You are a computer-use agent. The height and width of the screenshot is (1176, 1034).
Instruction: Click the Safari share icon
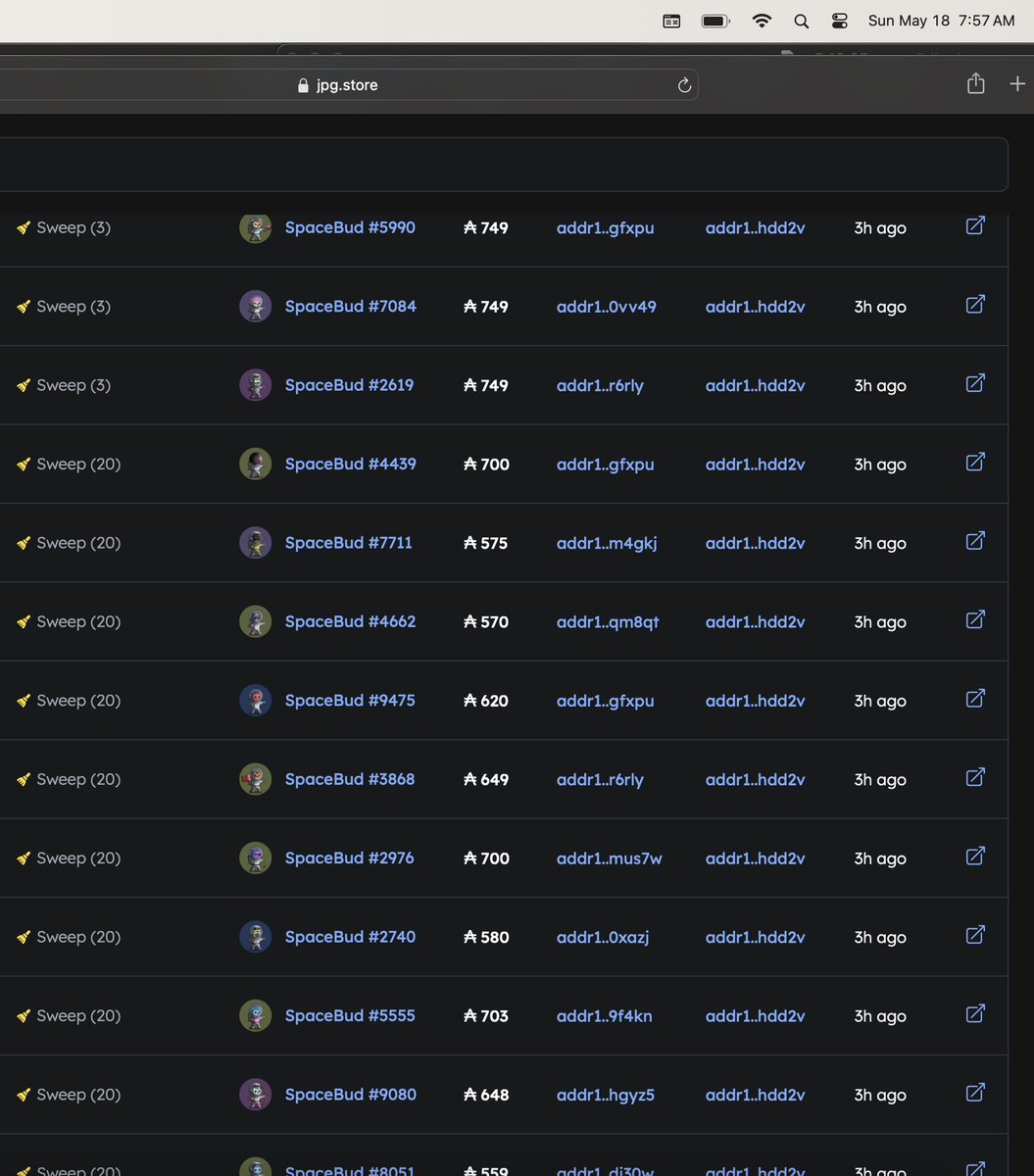(975, 83)
